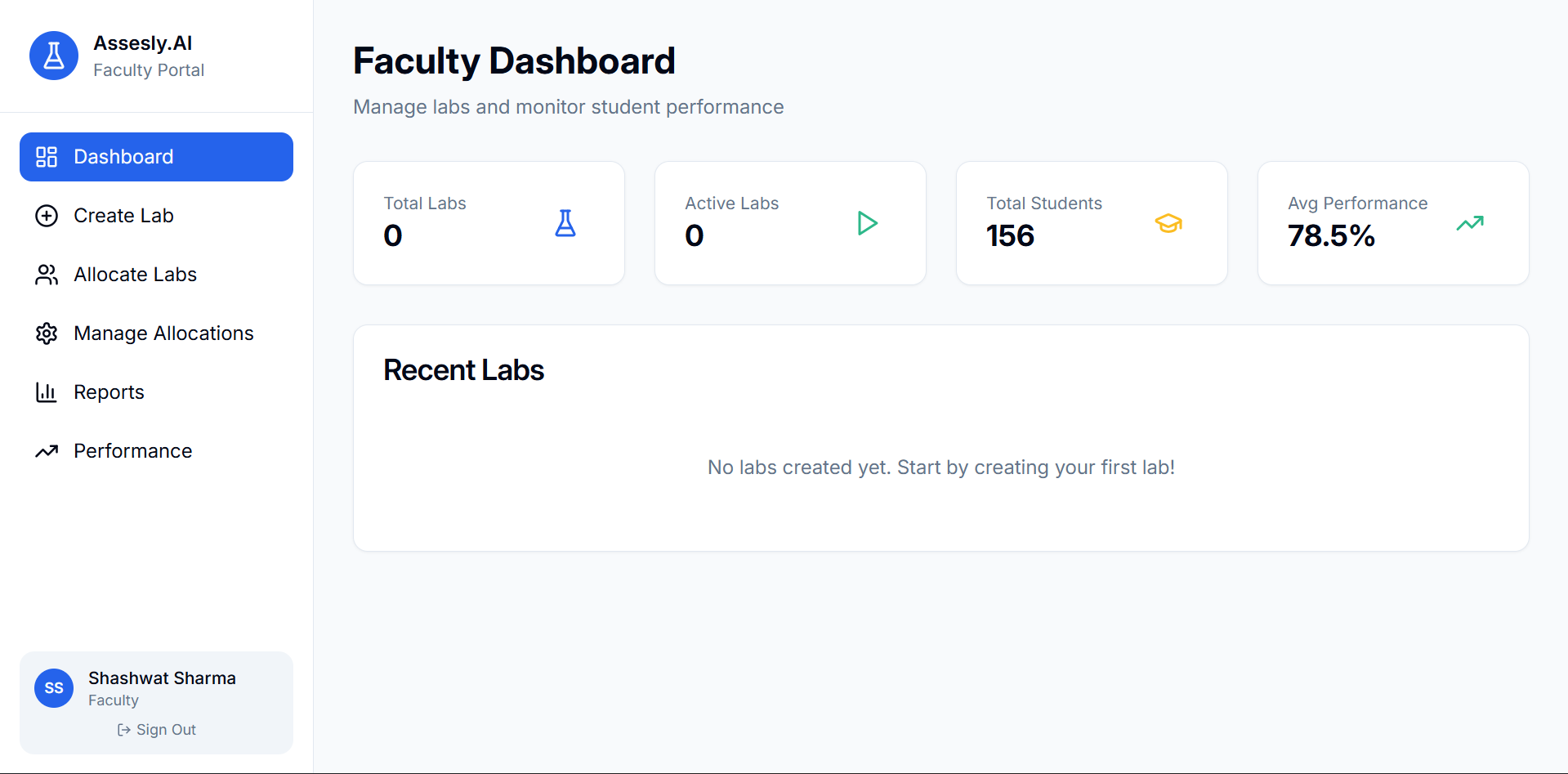
Task: Open the Create Lab menu item
Action: click(x=123, y=216)
